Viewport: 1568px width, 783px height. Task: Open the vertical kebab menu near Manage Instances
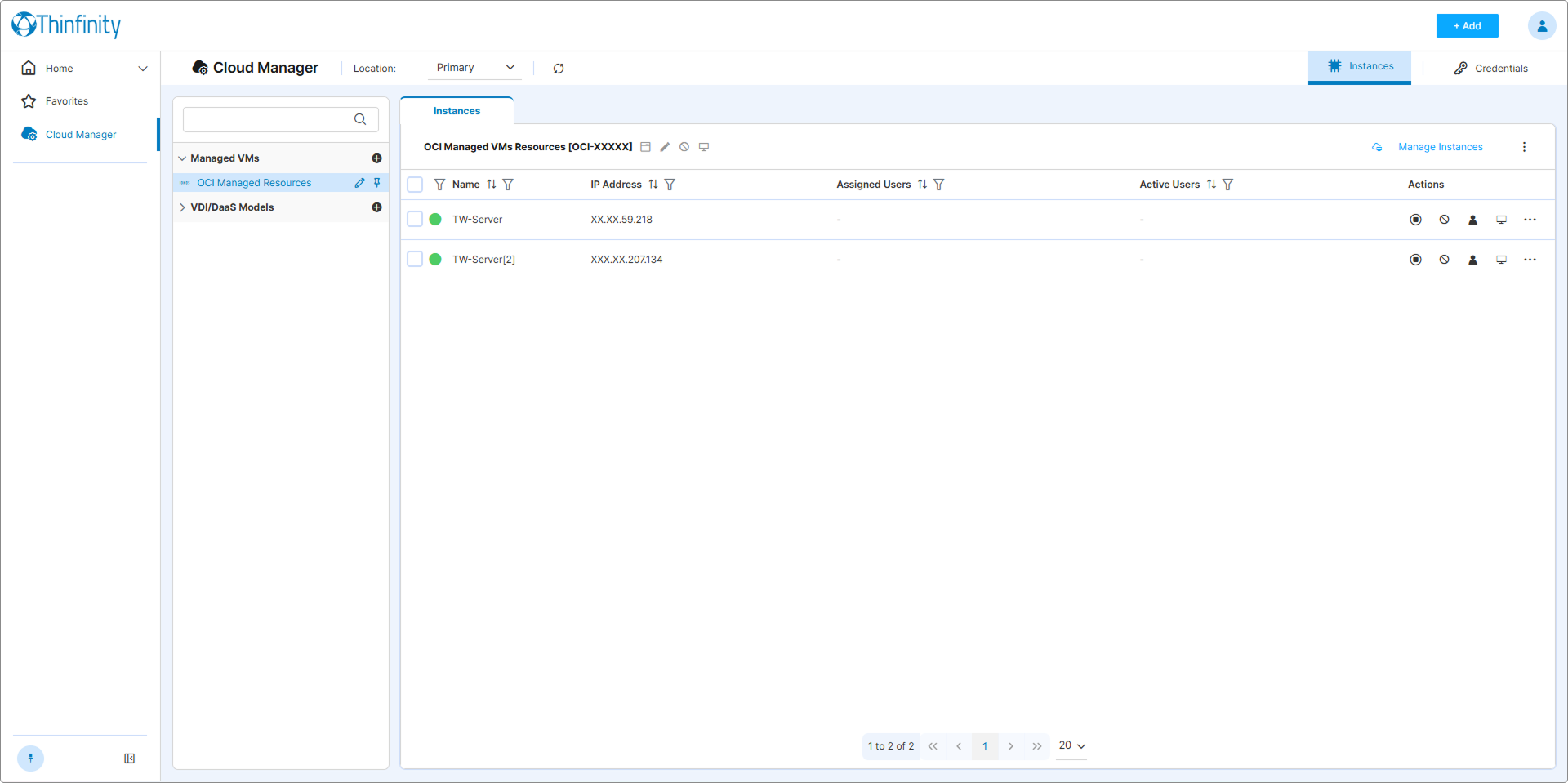(1524, 147)
